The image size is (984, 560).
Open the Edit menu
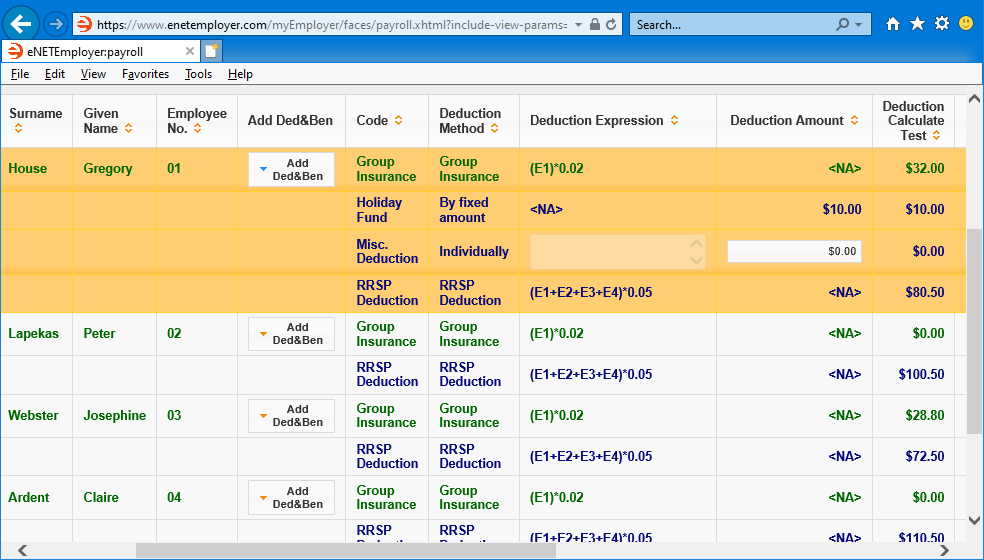coord(55,74)
